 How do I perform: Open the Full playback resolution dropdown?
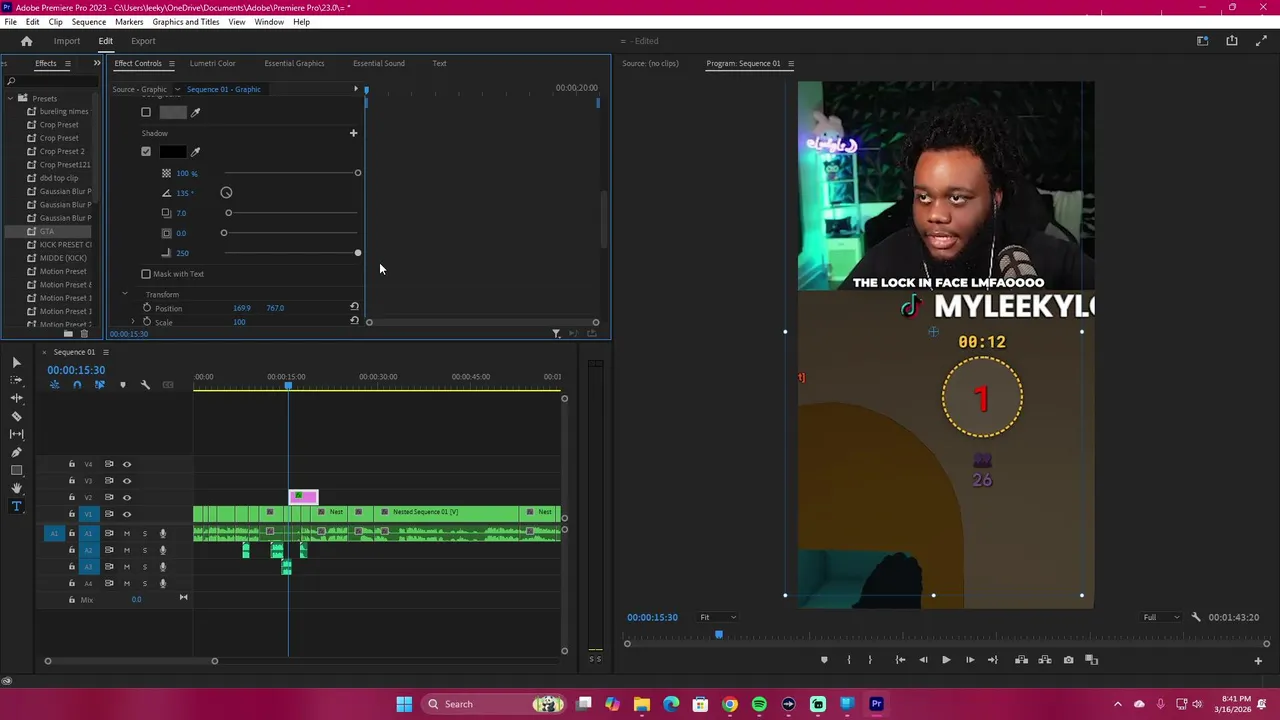coord(1161,617)
